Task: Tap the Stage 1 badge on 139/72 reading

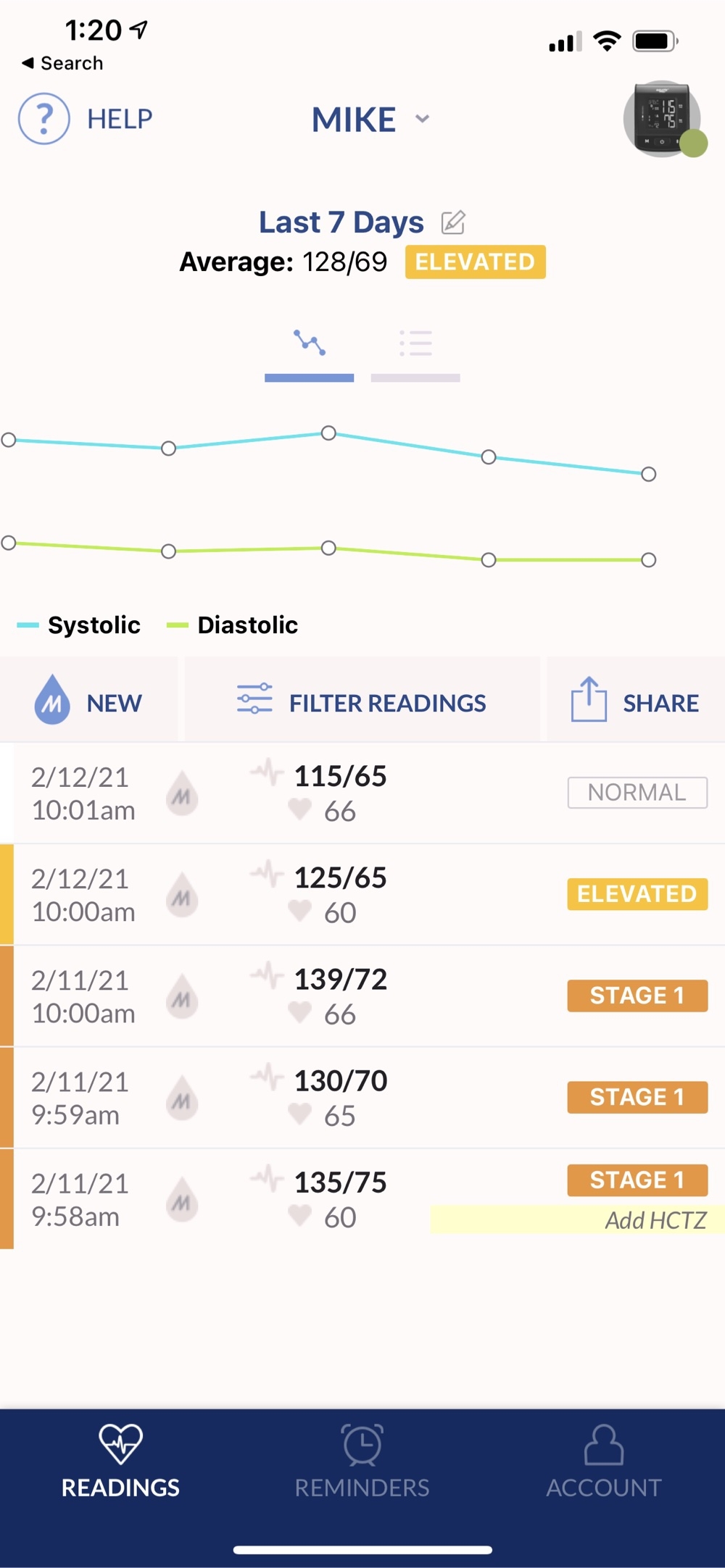Action: point(637,996)
